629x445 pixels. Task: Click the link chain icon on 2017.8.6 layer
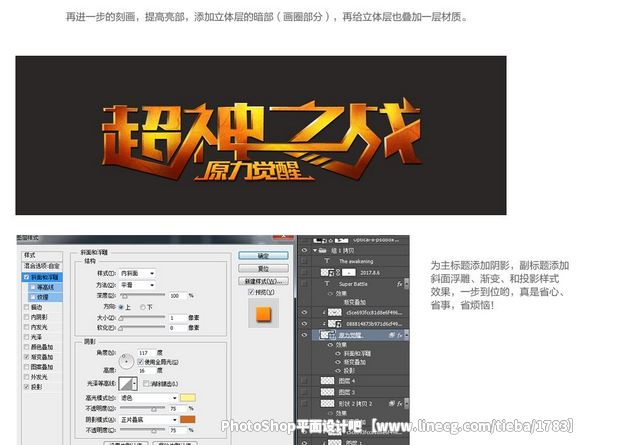[338, 272]
